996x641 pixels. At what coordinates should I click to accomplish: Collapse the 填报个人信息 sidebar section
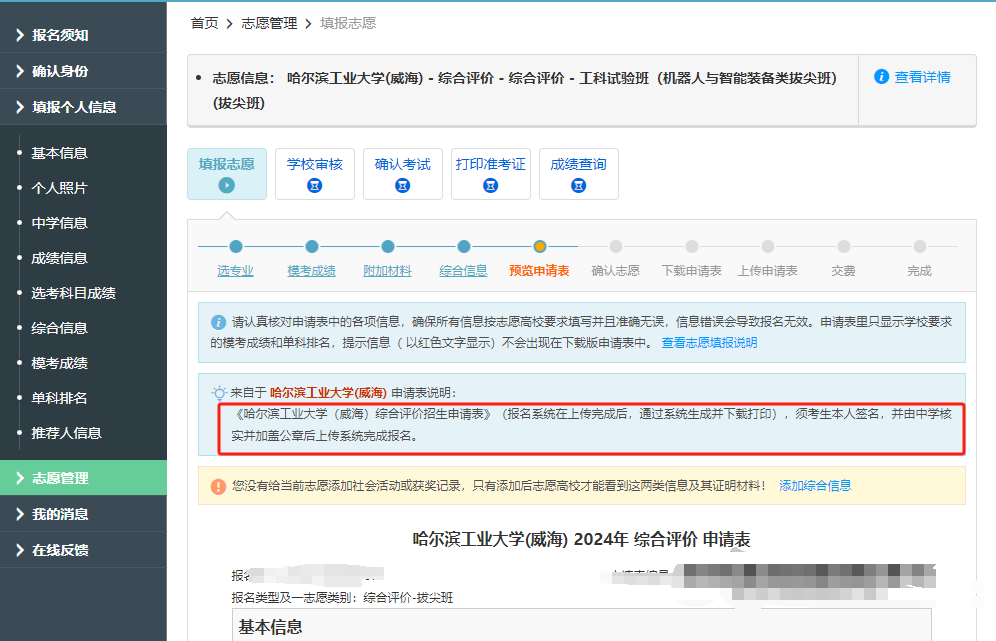click(x=83, y=107)
